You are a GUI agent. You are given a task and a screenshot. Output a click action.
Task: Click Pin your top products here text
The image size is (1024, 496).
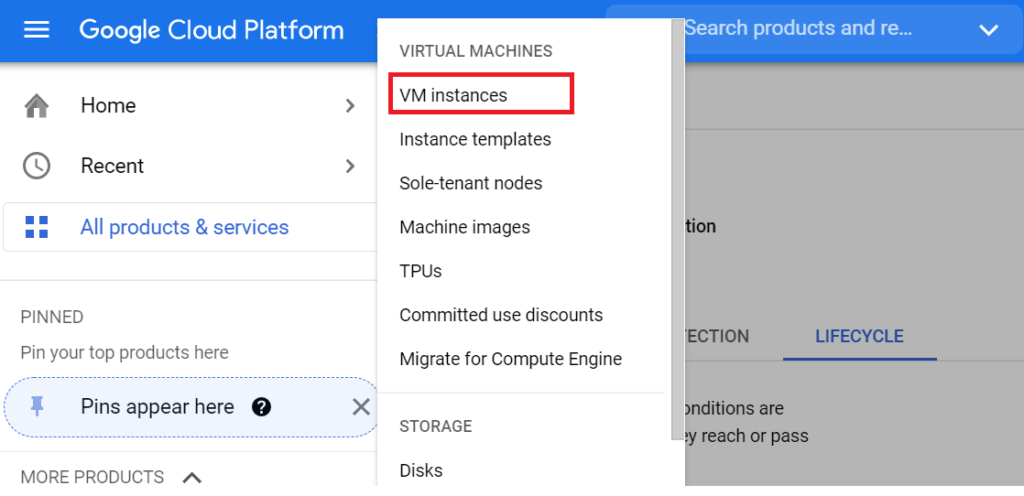tap(125, 353)
